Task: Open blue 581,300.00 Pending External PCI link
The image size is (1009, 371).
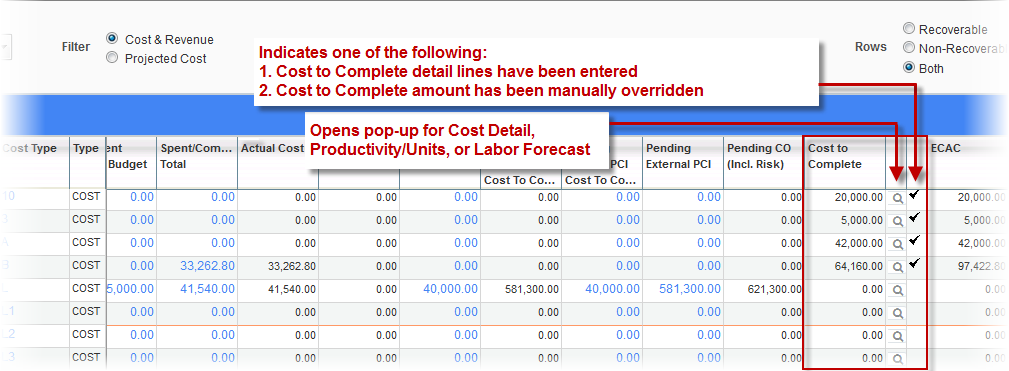Action: [x=690, y=289]
